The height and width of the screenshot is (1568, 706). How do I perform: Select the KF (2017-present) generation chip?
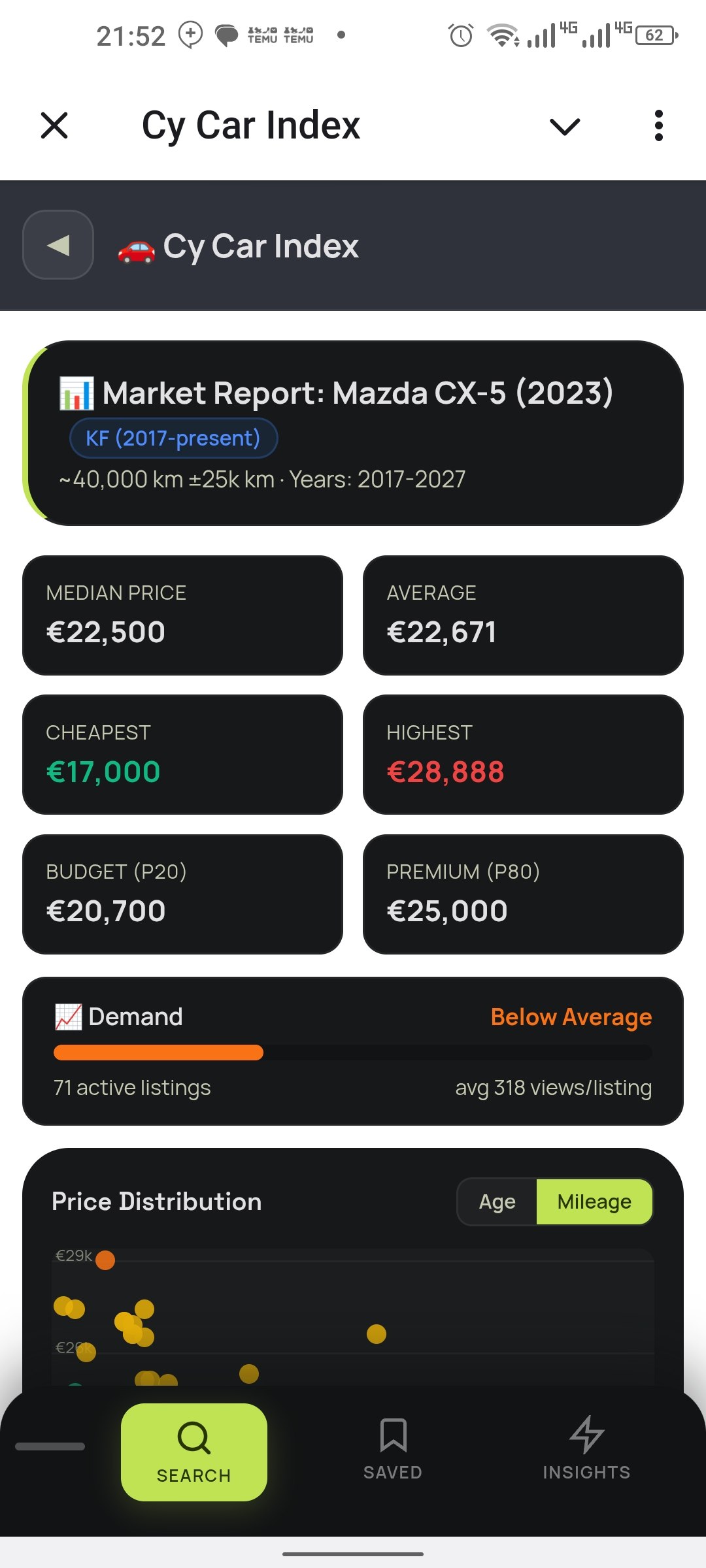[173, 438]
